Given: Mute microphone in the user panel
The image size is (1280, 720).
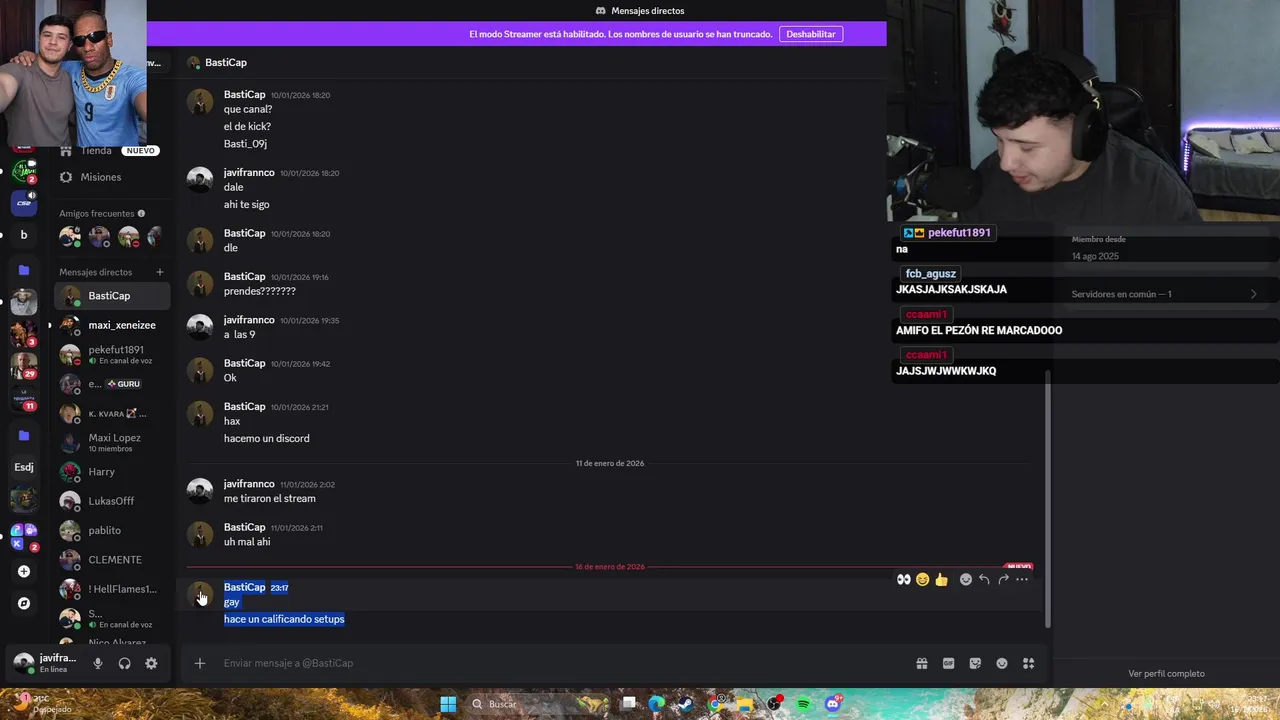Looking at the screenshot, I should pyautogui.click(x=98, y=663).
